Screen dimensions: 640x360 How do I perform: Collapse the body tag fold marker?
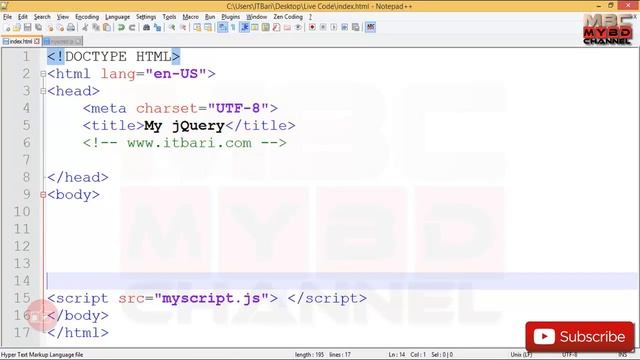(43, 195)
